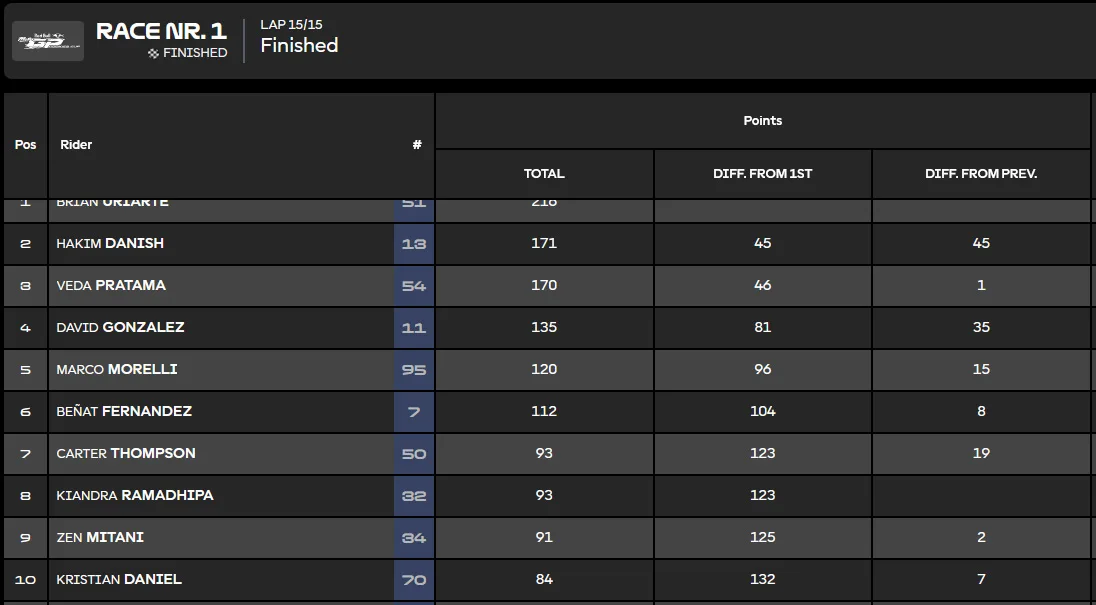Sort by DIFF. FROM 1ST column header
This screenshot has width=1096, height=605.
click(763, 173)
